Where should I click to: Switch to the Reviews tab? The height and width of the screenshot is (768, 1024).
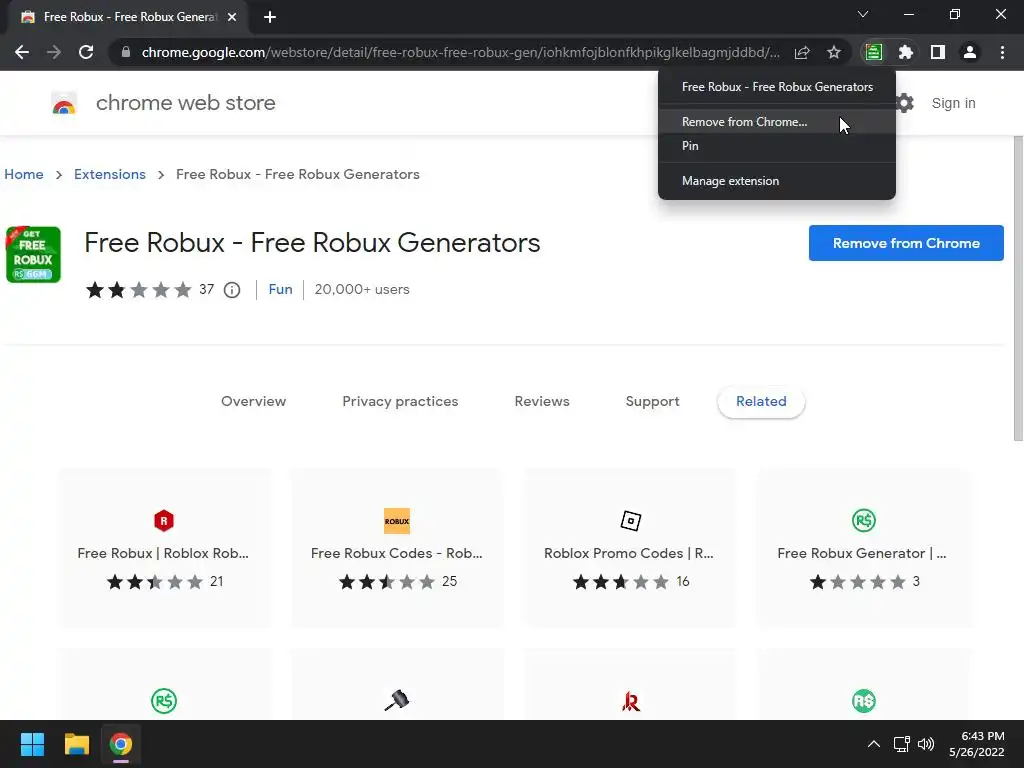click(542, 402)
